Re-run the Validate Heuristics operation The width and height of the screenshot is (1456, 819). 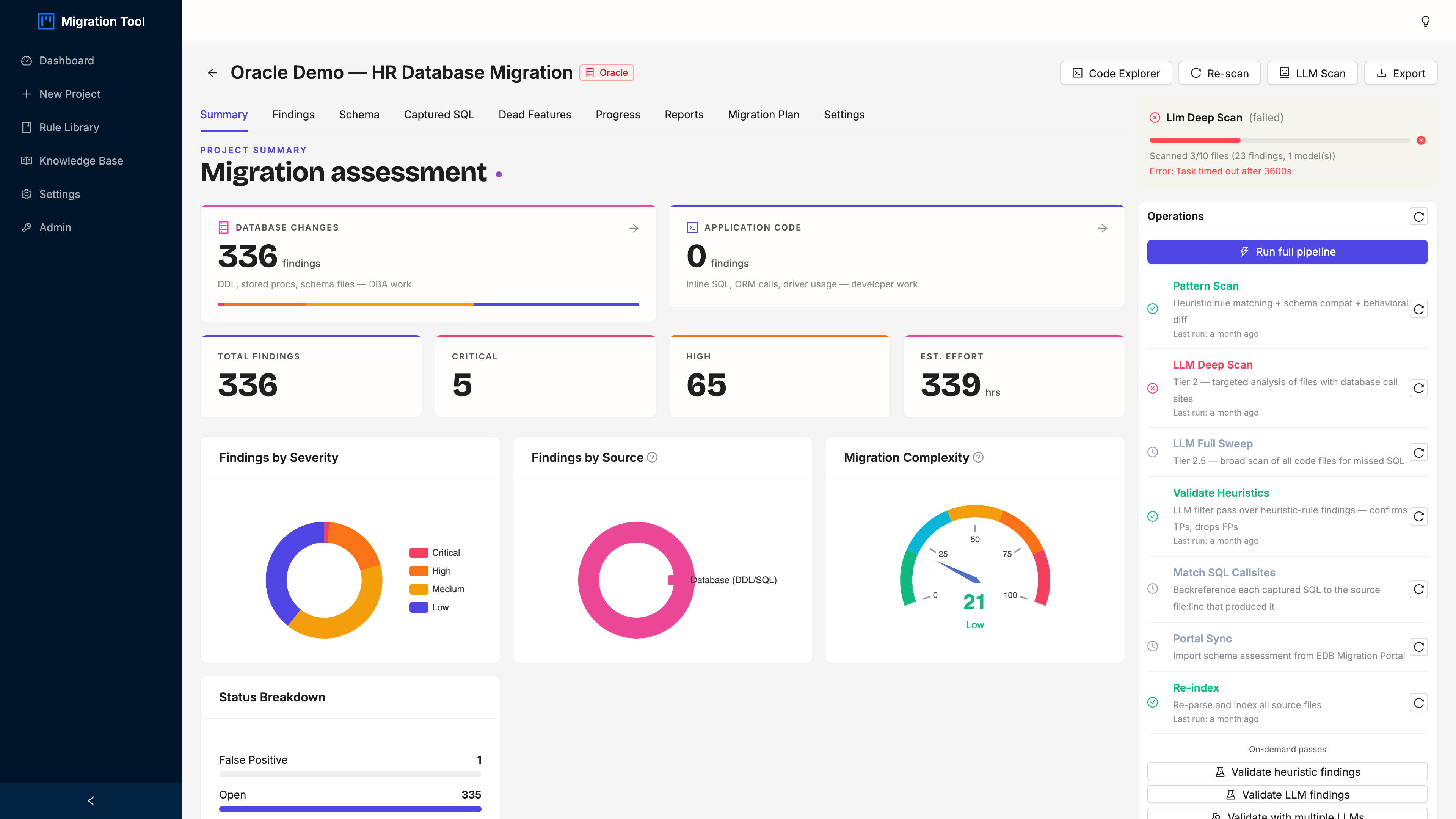pyautogui.click(x=1418, y=516)
